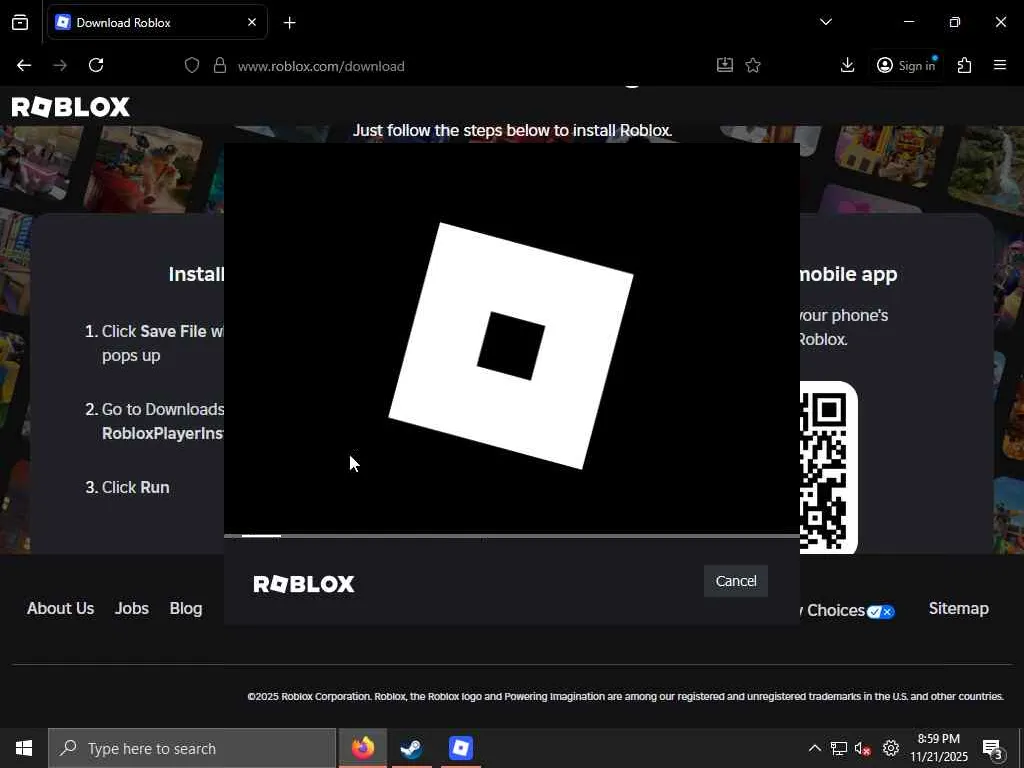Open Sitemap footer link
Screen dimensions: 1024x768
959,609
